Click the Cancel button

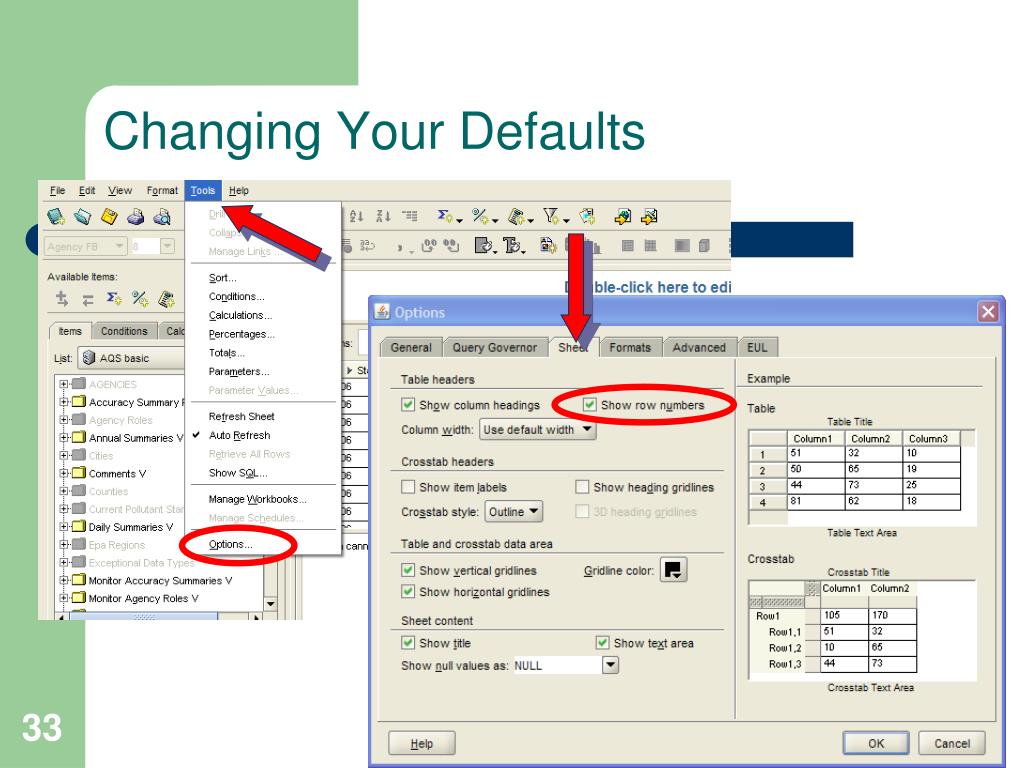pos(952,743)
